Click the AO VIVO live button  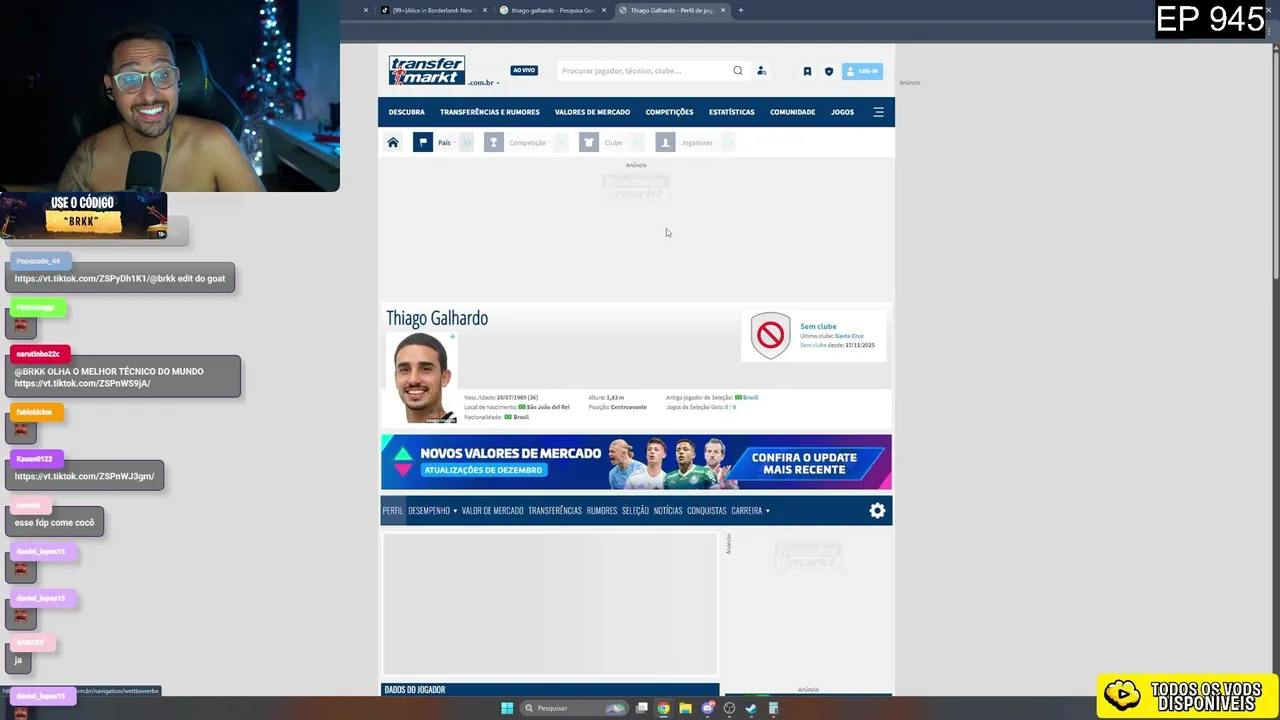524,70
